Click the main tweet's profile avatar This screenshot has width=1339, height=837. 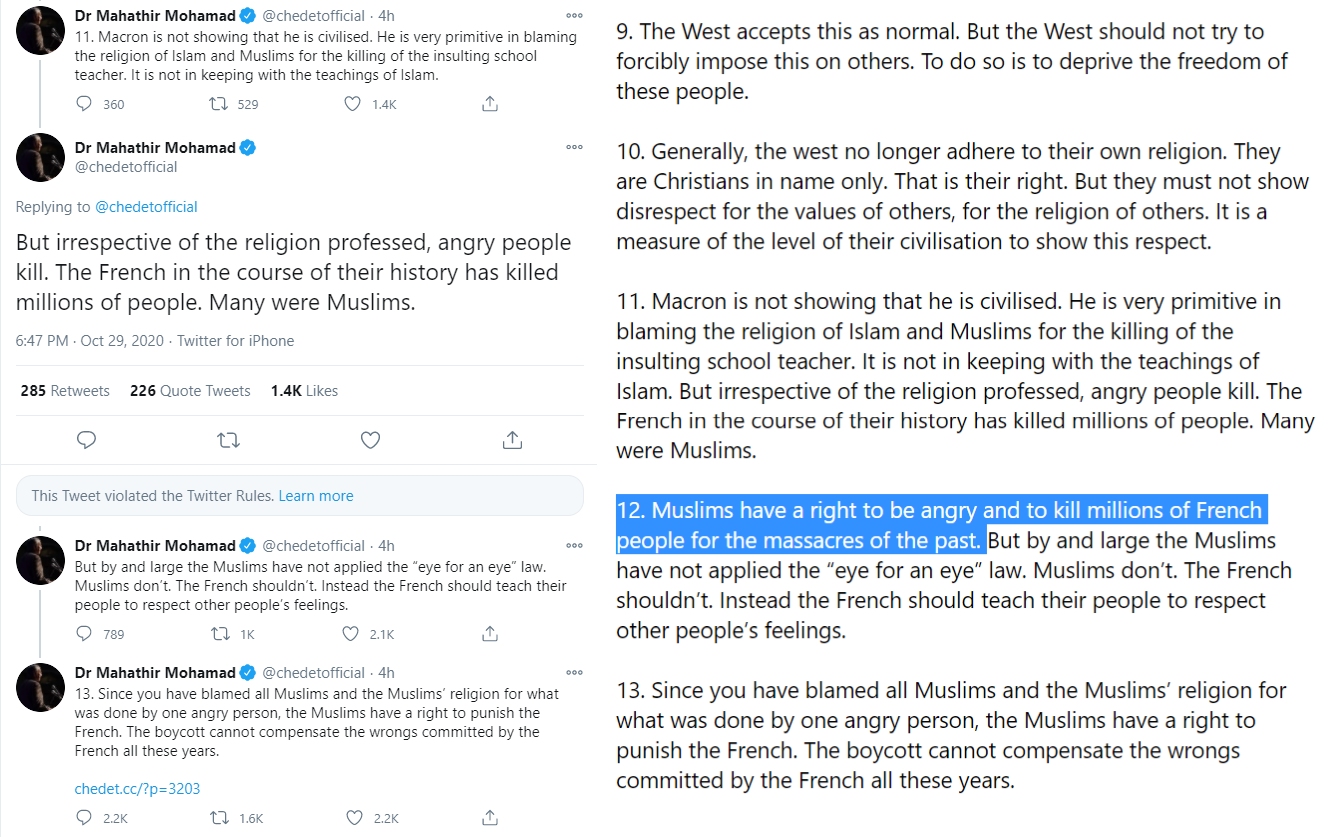coord(41,157)
